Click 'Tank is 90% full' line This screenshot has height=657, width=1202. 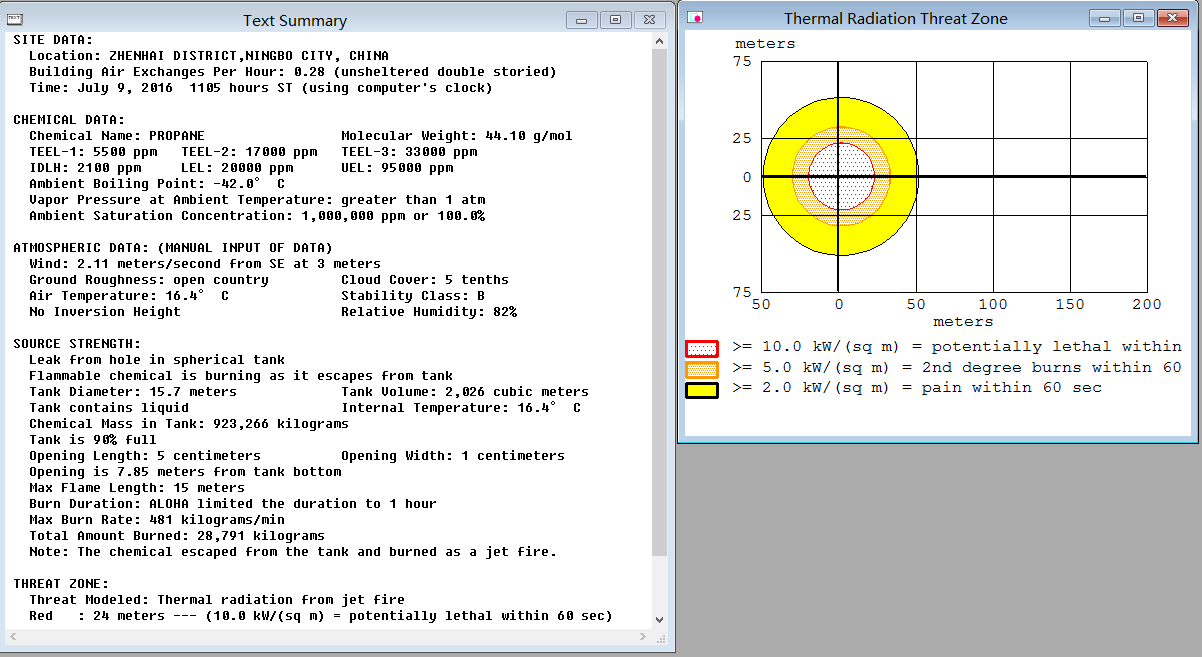(x=93, y=440)
